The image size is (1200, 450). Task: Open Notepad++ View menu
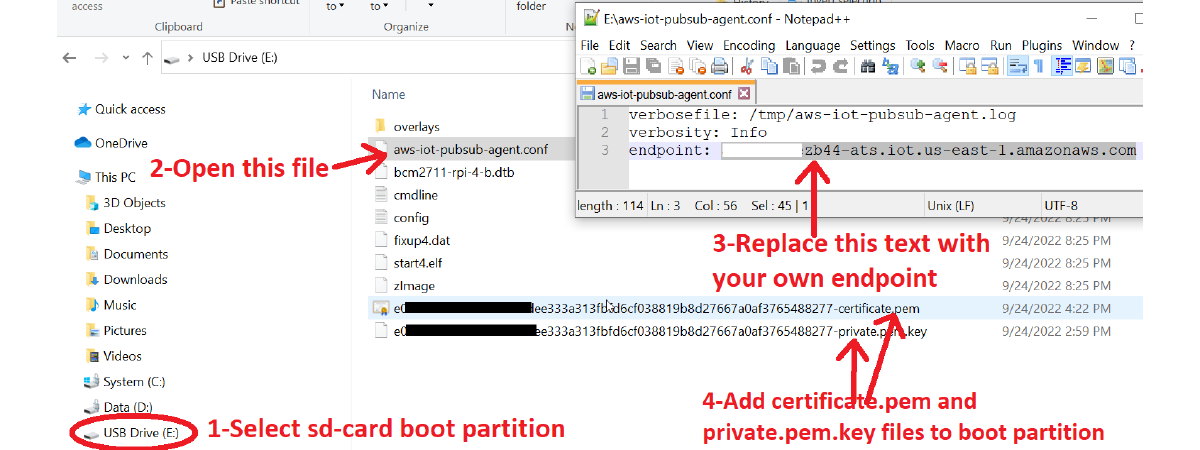point(700,45)
